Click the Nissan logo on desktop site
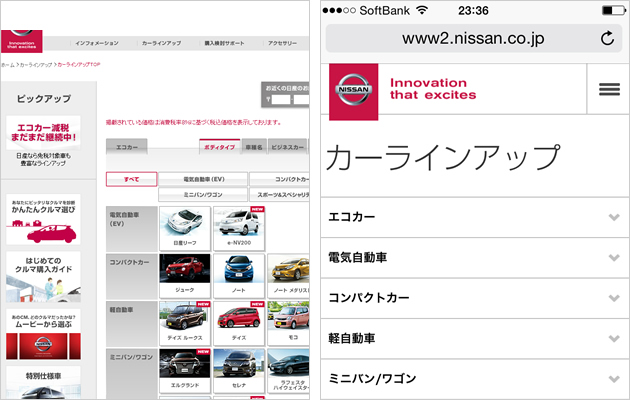 [x=21, y=41]
